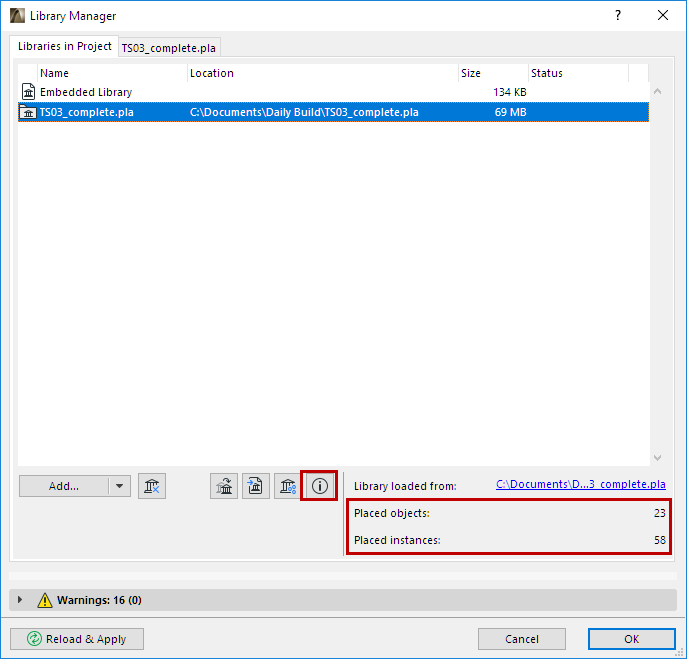The image size is (687, 659).
Task: Click the TS03_complete.pla folder icon
Action: tap(28, 113)
